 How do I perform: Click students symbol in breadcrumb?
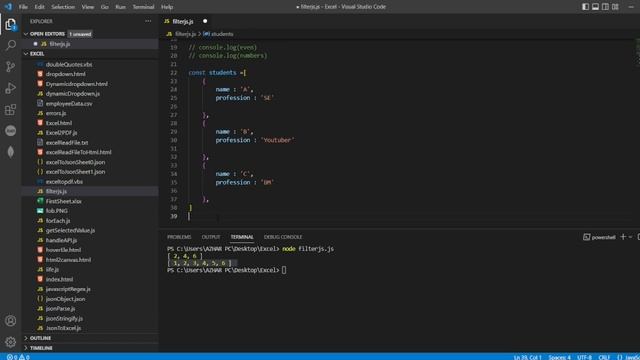click(222, 34)
